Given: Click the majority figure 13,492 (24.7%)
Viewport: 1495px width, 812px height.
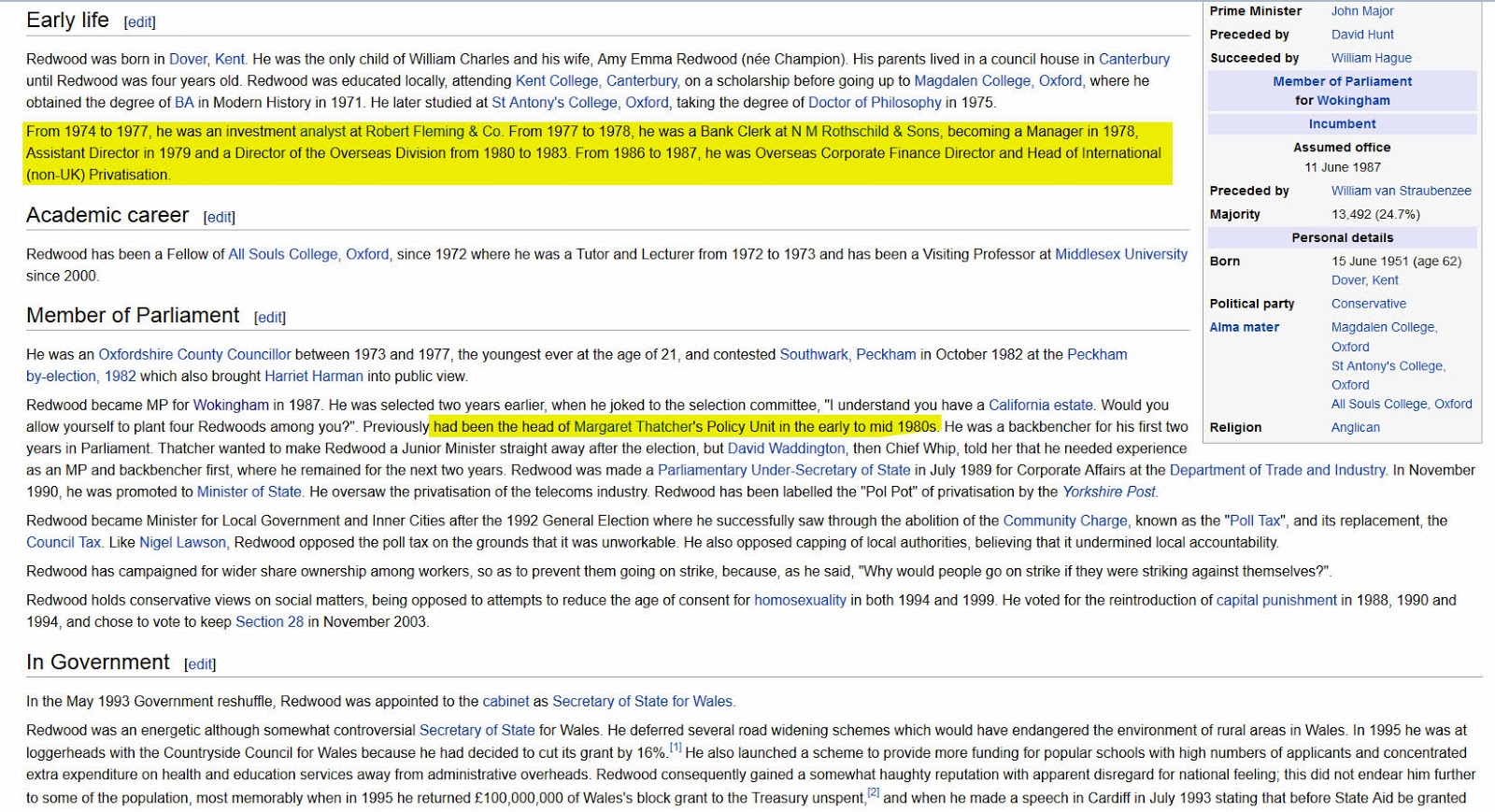Looking at the screenshot, I should (x=1375, y=214).
